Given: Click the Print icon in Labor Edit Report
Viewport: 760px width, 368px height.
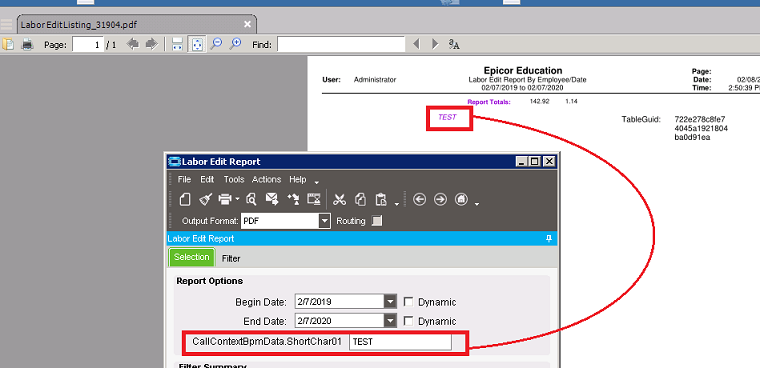Looking at the screenshot, I should pyautogui.click(x=225, y=199).
